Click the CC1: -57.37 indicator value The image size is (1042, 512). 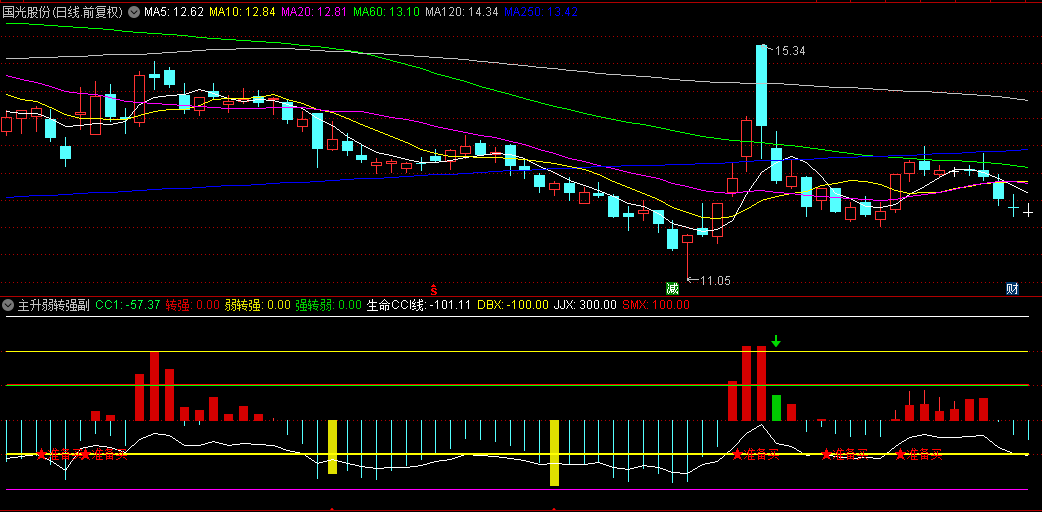click(128, 305)
